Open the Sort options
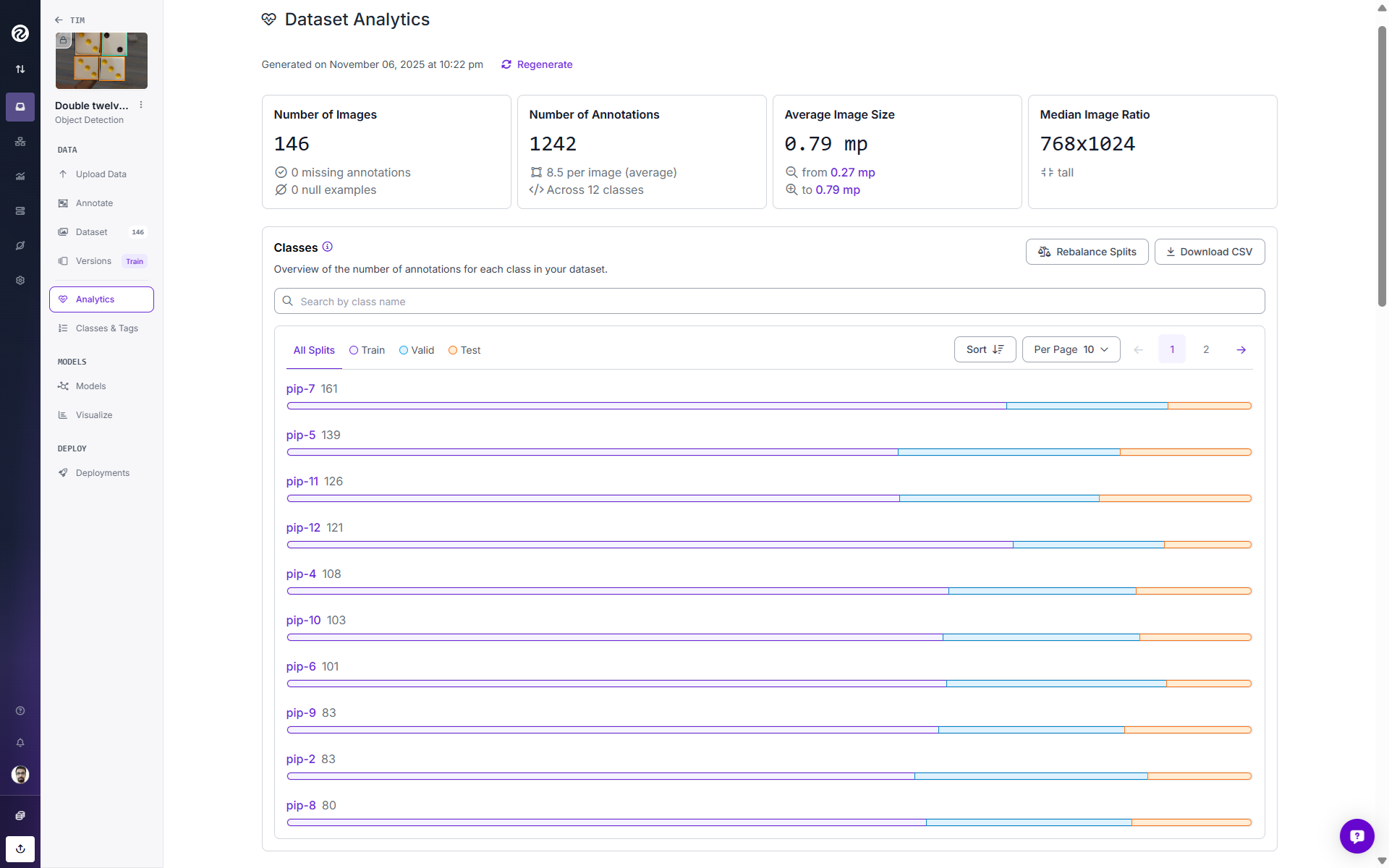The image size is (1389, 868). [985, 349]
